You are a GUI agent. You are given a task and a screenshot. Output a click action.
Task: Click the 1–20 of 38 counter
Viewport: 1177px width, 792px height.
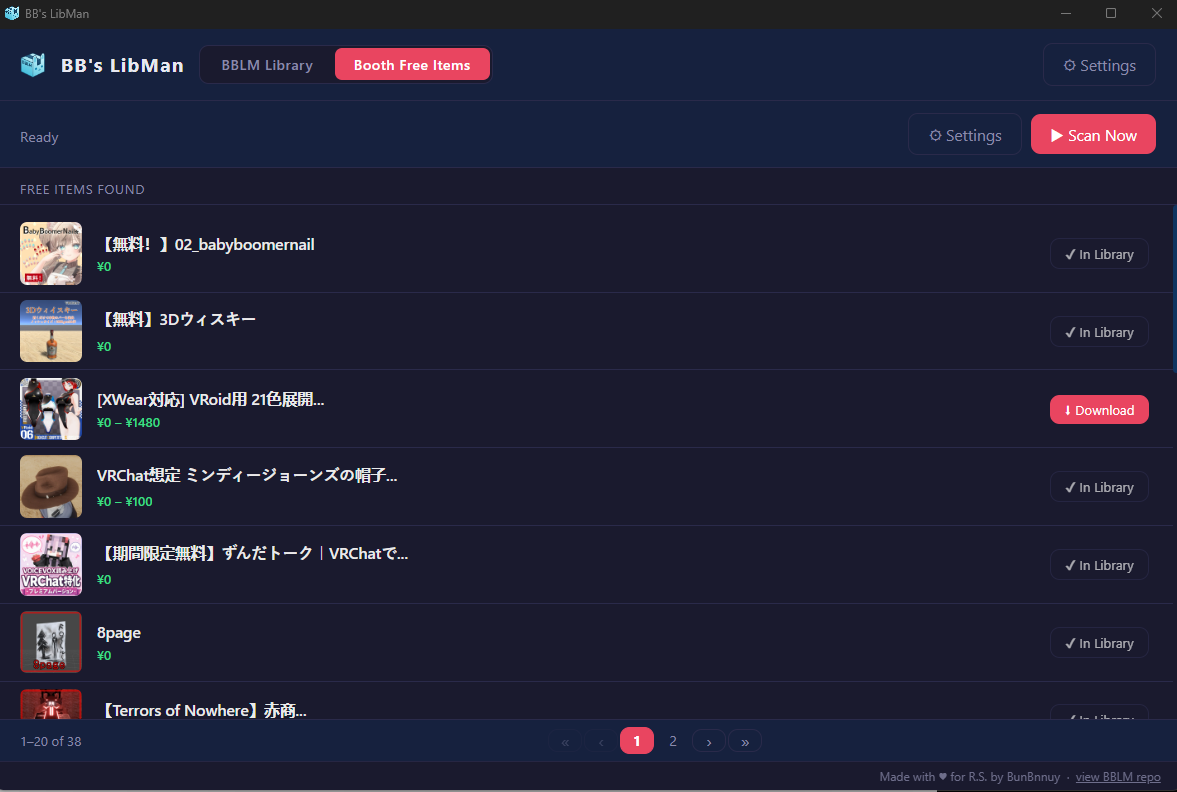pos(51,741)
